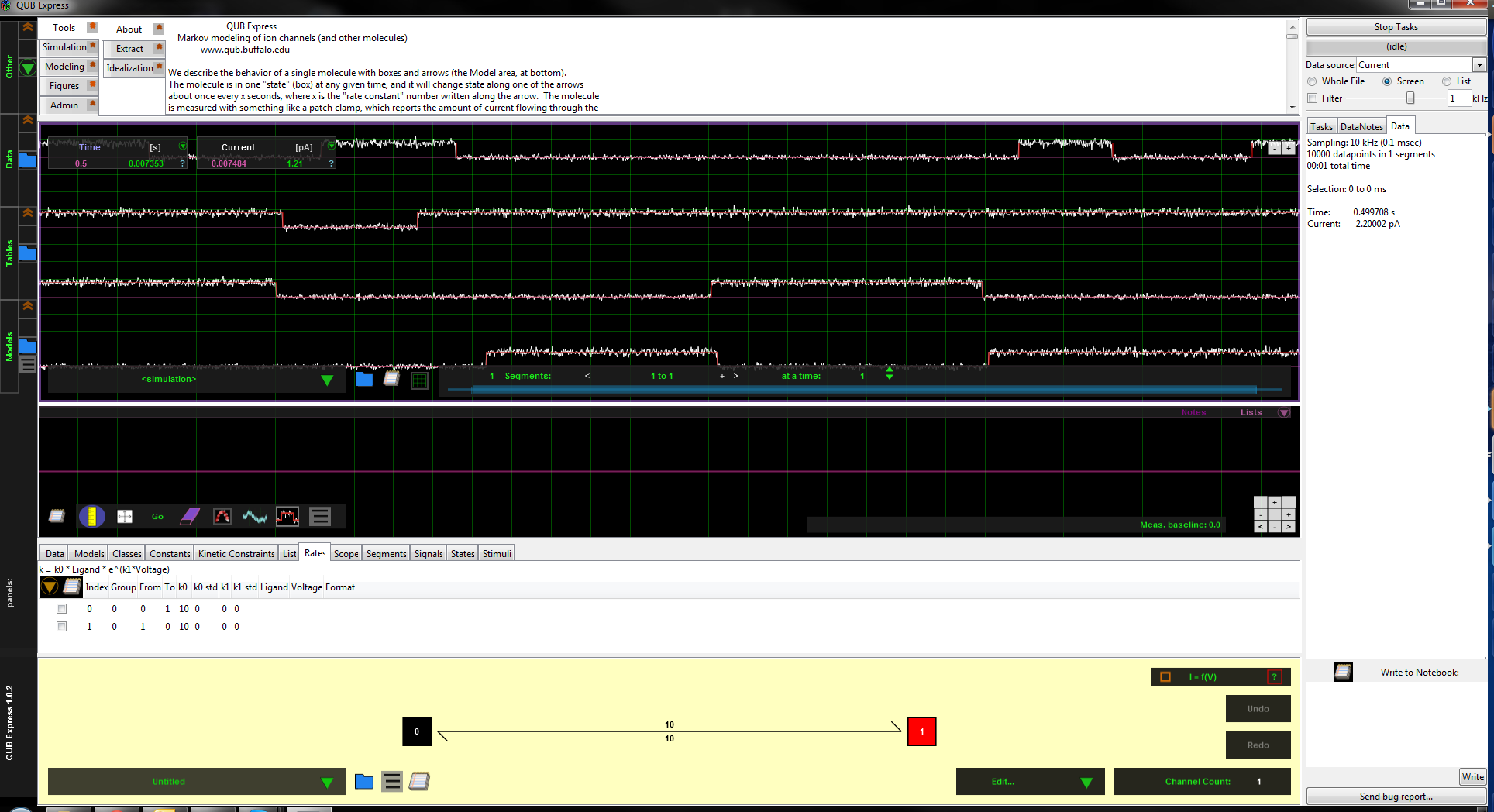Click the Send bug report button
This screenshot has height=812, width=1494.
pos(1396,796)
